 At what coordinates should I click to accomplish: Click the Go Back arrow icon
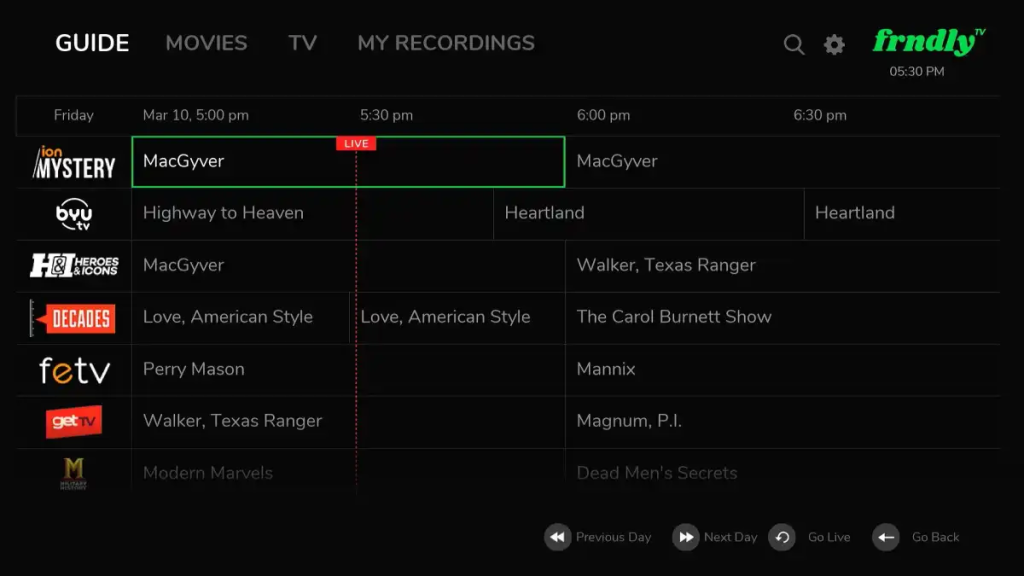pos(886,537)
